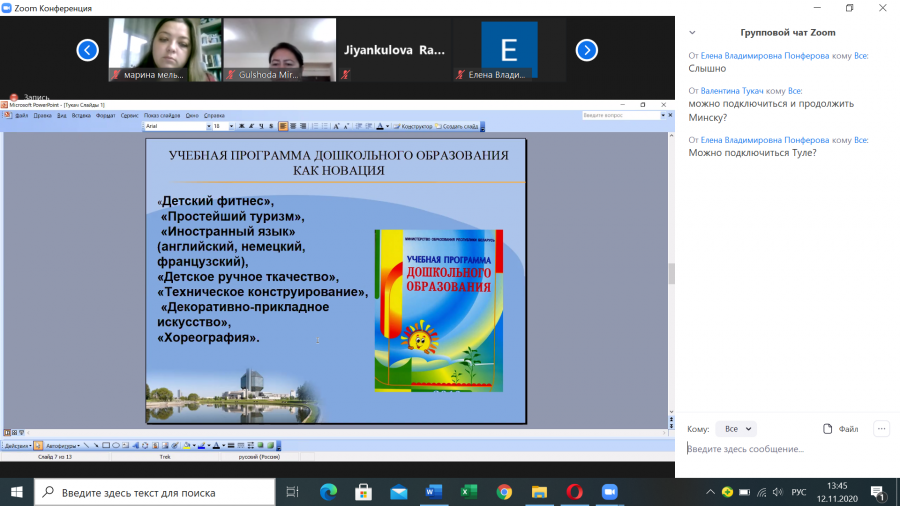Viewport: 900px width, 506px height.
Task: Toggle left text alignment button
Action: tap(283, 126)
